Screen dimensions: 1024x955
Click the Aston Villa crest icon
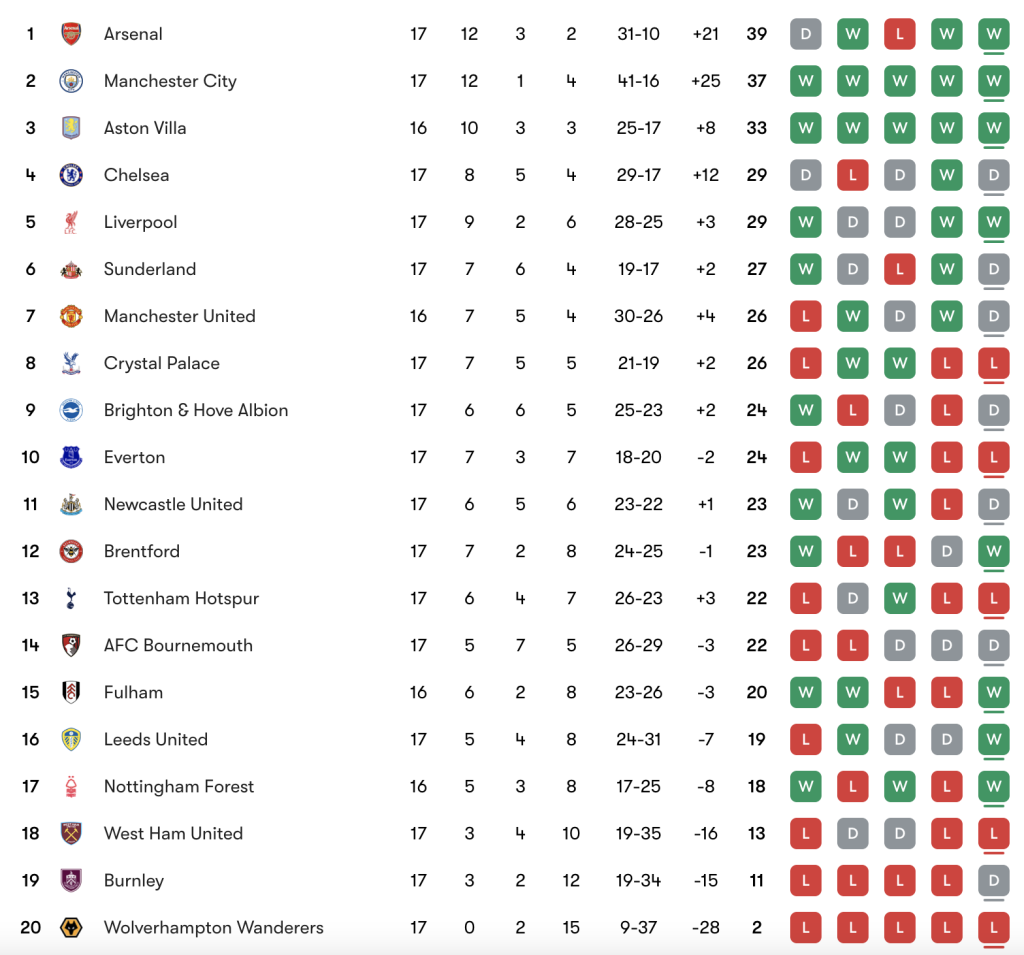click(71, 128)
